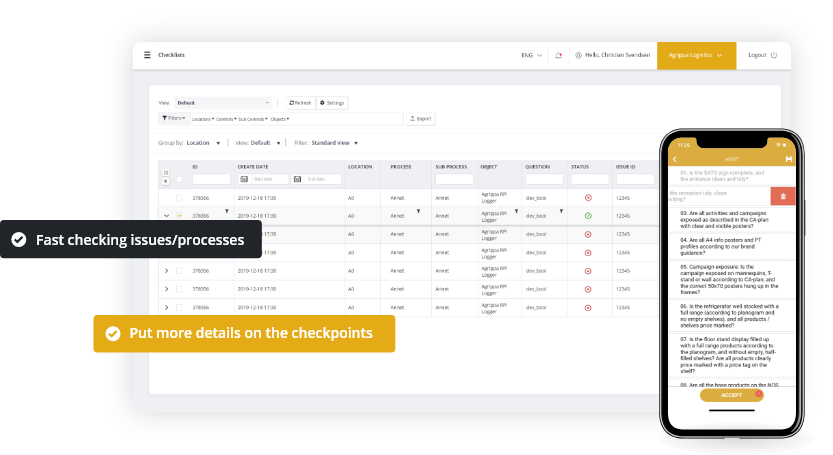Tap the save icon in phone Audit header
Viewport: 833px width, 455px height.
789,158
